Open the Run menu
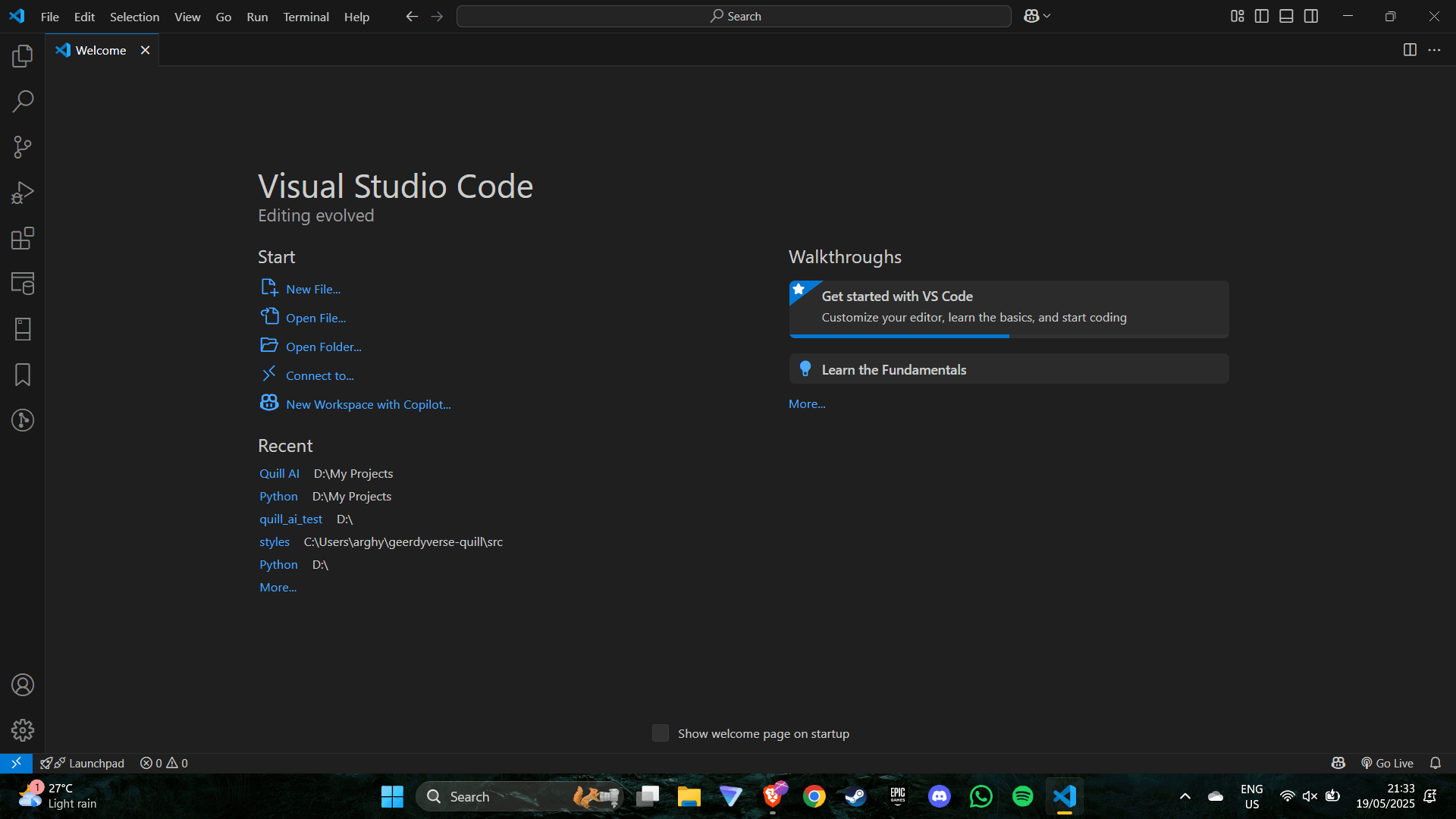 [x=257, y=17]
